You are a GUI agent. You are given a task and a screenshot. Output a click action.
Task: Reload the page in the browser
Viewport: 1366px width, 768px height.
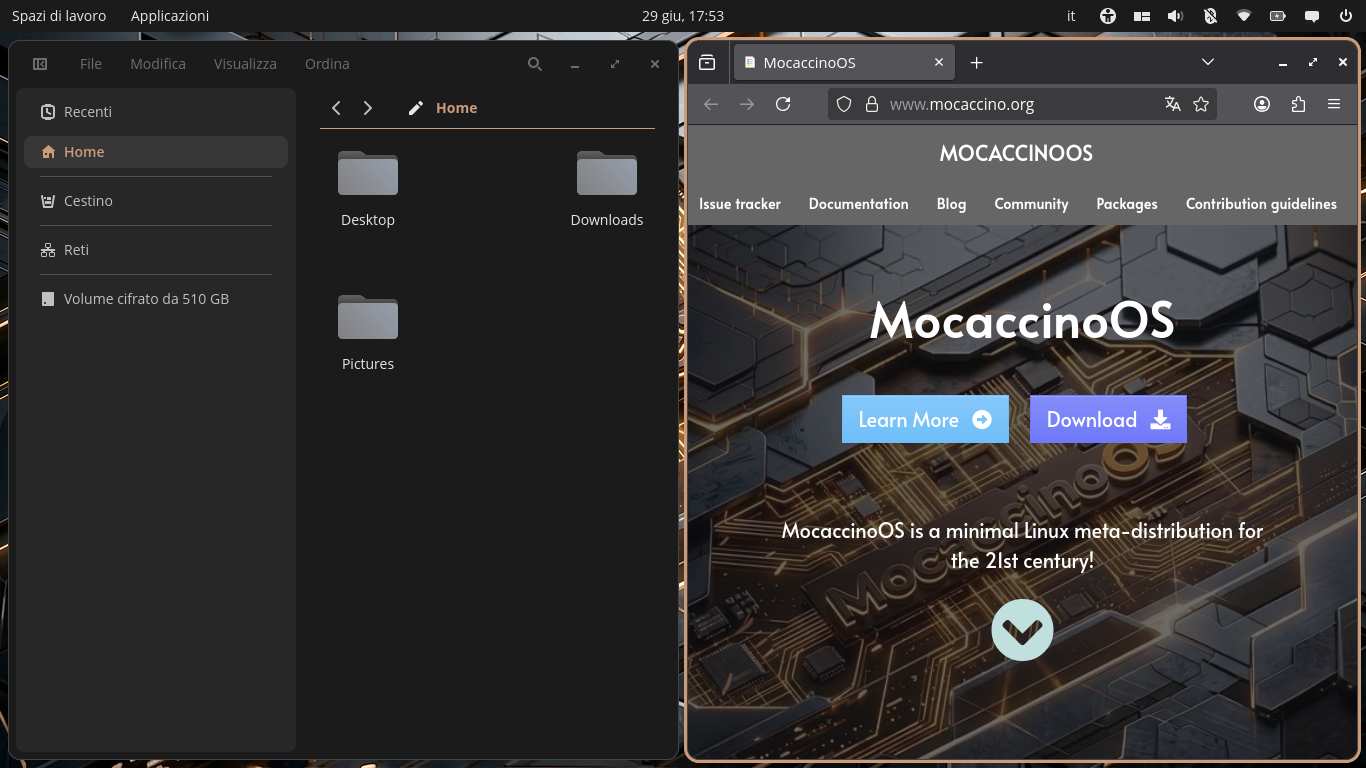pyautogui.click(x=783, y=104)
